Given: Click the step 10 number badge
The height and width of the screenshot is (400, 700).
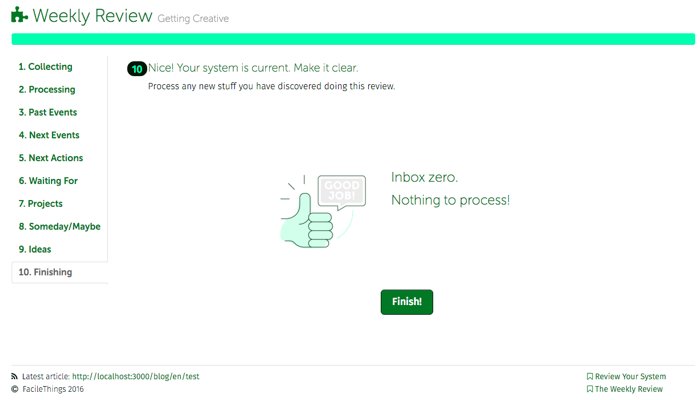Looking at the screenshot, I should pyautogui.click(x=137, y=69).
